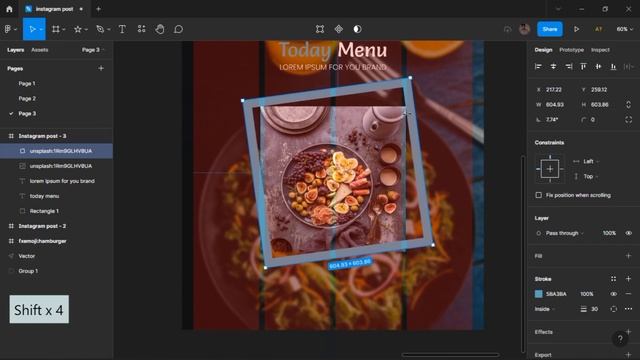Screen dimensions: 640x360
Task: Select Page 2 in pages list
Action: click(x=27, y=98)
